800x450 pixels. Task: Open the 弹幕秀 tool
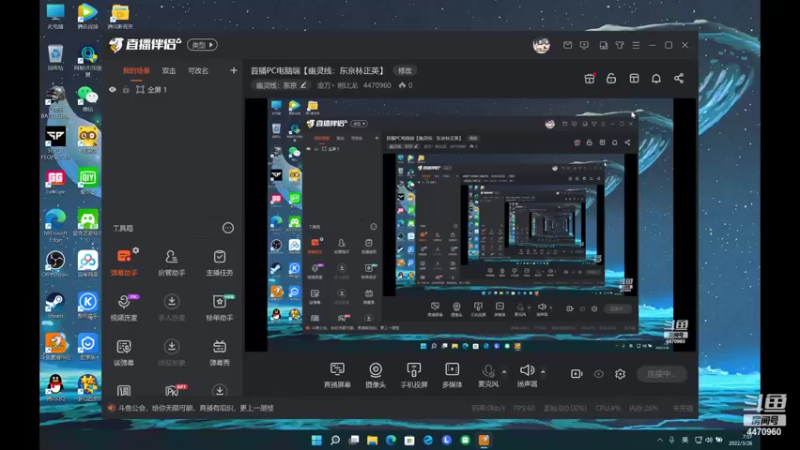pyautogui.click(x=219, y=352)
